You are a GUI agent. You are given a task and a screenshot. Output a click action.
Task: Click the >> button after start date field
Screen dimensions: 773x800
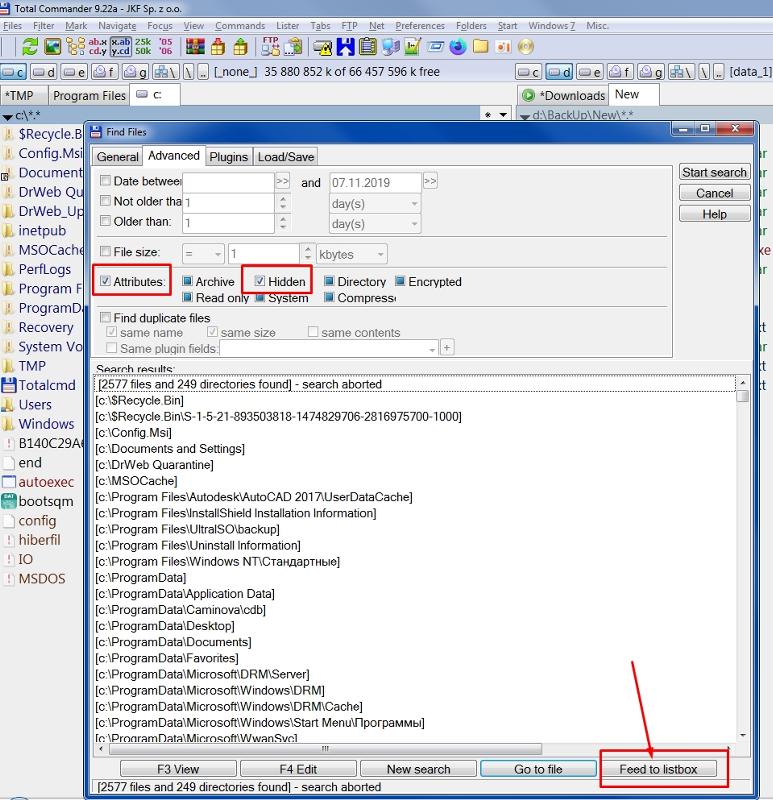point(283,181)
